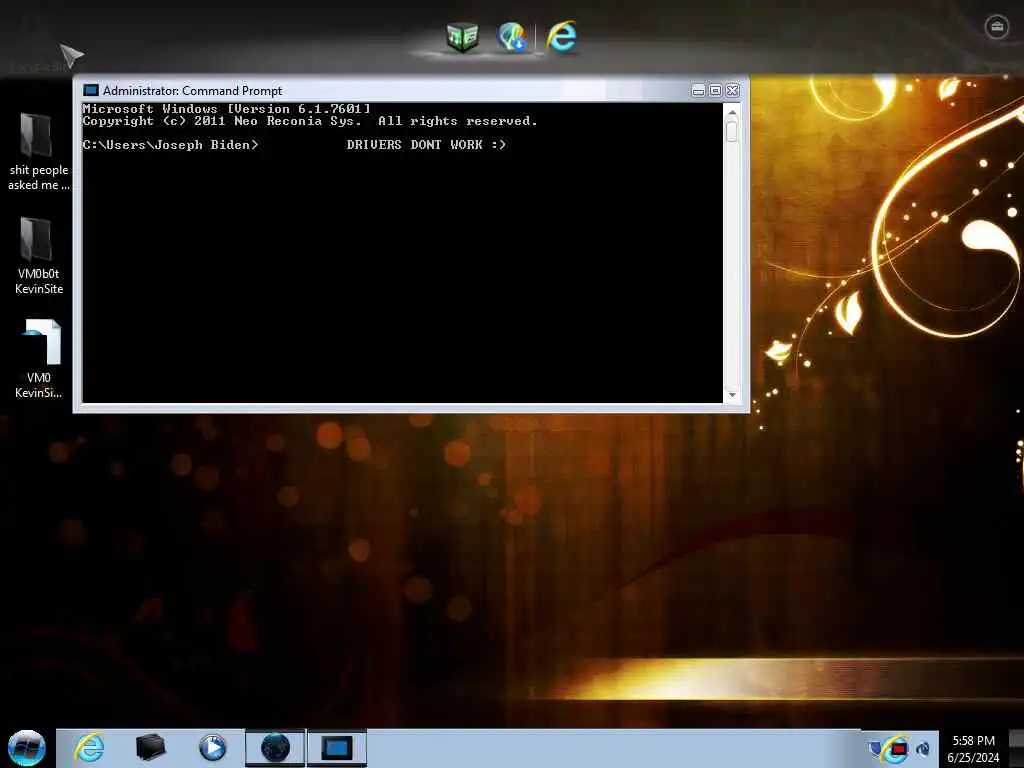Click the Show Desktop strip at taskbar end
Image resolution: width=1024 pixels, height=768 pixels.
click(x=1017, y=748)
